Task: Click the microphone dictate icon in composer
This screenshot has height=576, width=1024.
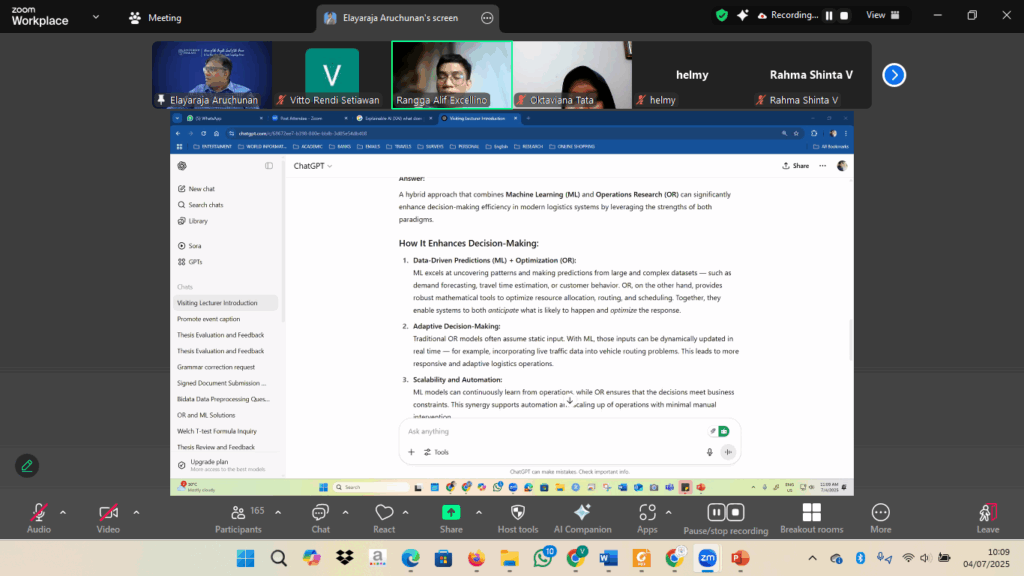Action: tap(709, 452)
